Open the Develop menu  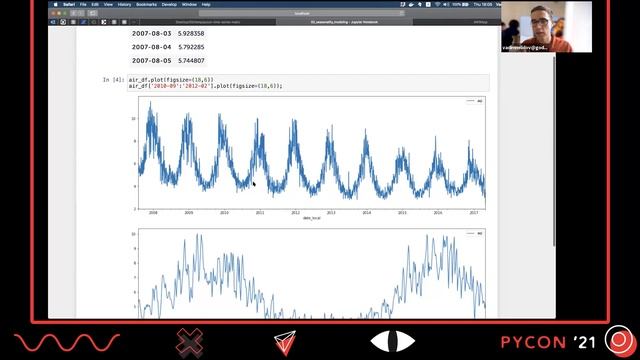pyautogui.click(x=169, y=4)
